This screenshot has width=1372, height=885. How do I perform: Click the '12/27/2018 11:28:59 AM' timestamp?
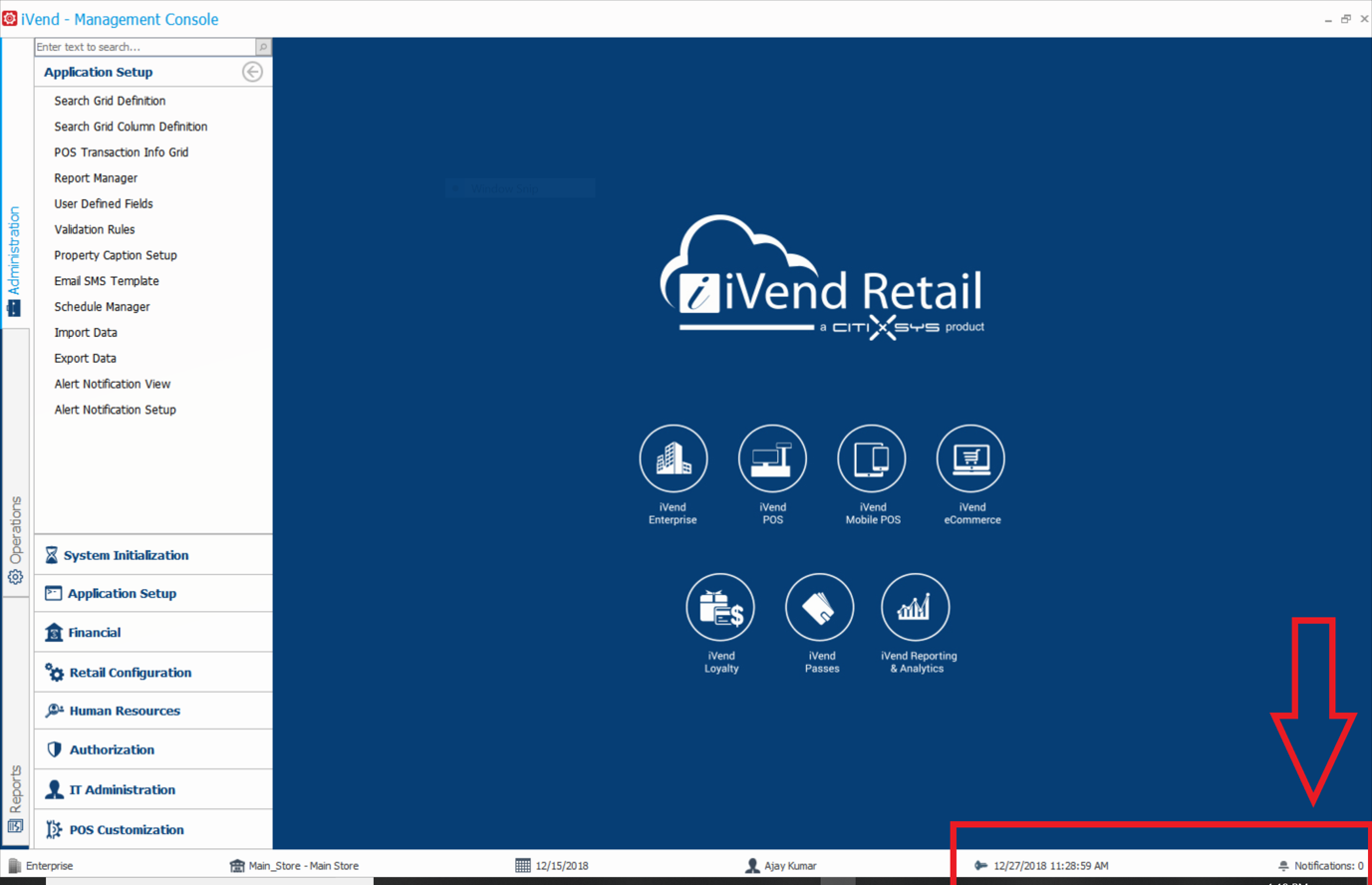[x=1051, y=866]
